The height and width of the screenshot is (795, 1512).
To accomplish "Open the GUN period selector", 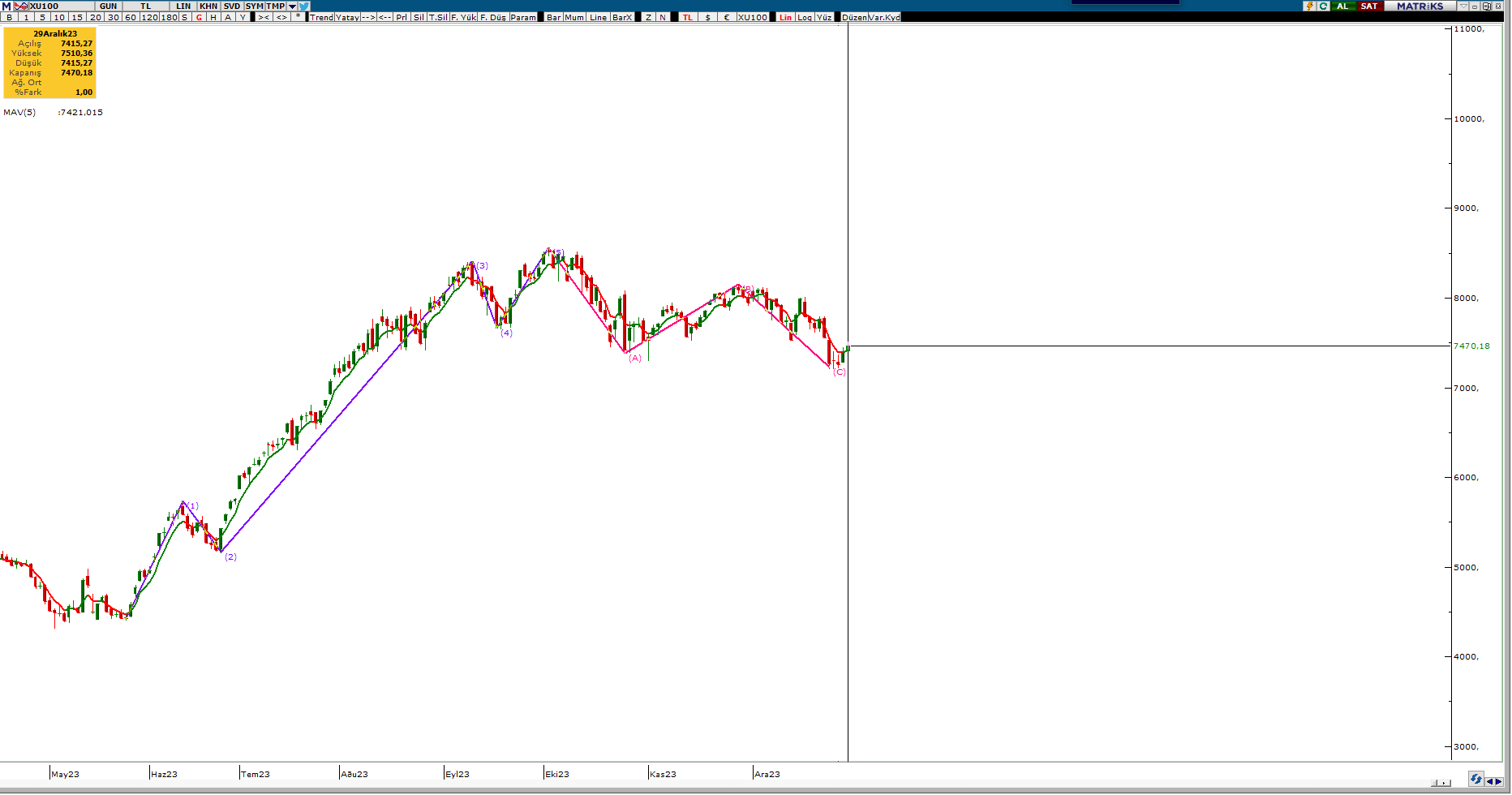I will [108, 6].
